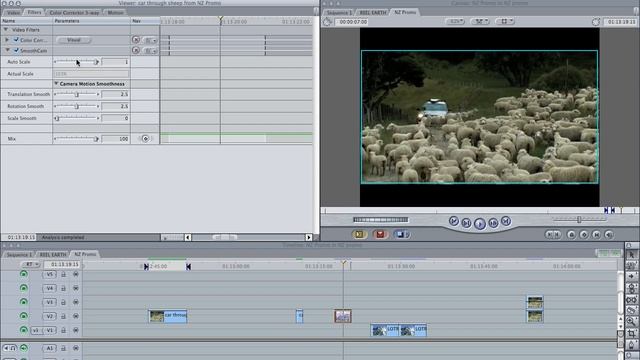Switch to the Video tab in Viewer
This screenshot has width=640, height=360.
pyautogui.click(x=13, y=13)
